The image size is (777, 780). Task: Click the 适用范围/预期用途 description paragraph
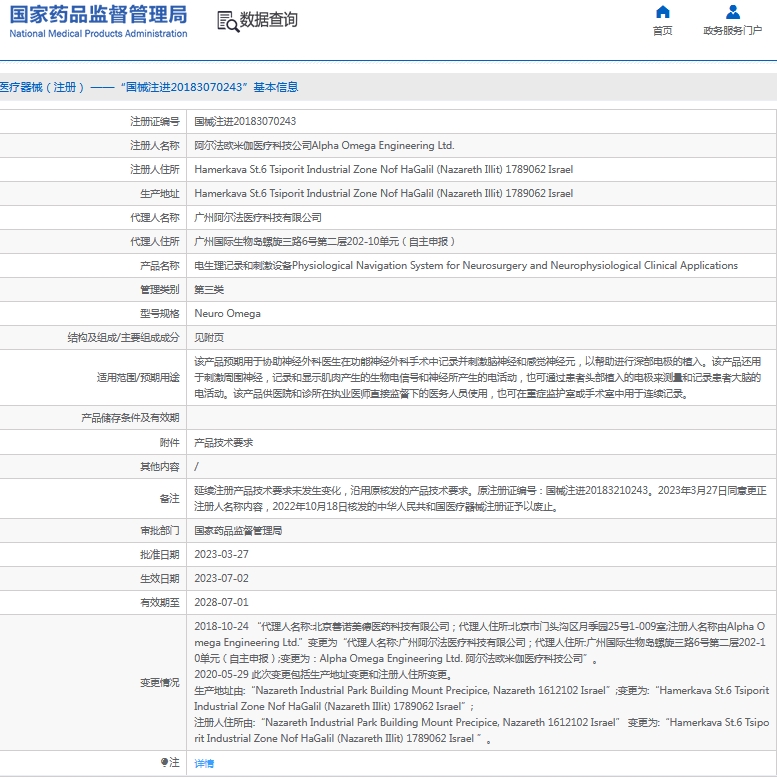(478, 378)
